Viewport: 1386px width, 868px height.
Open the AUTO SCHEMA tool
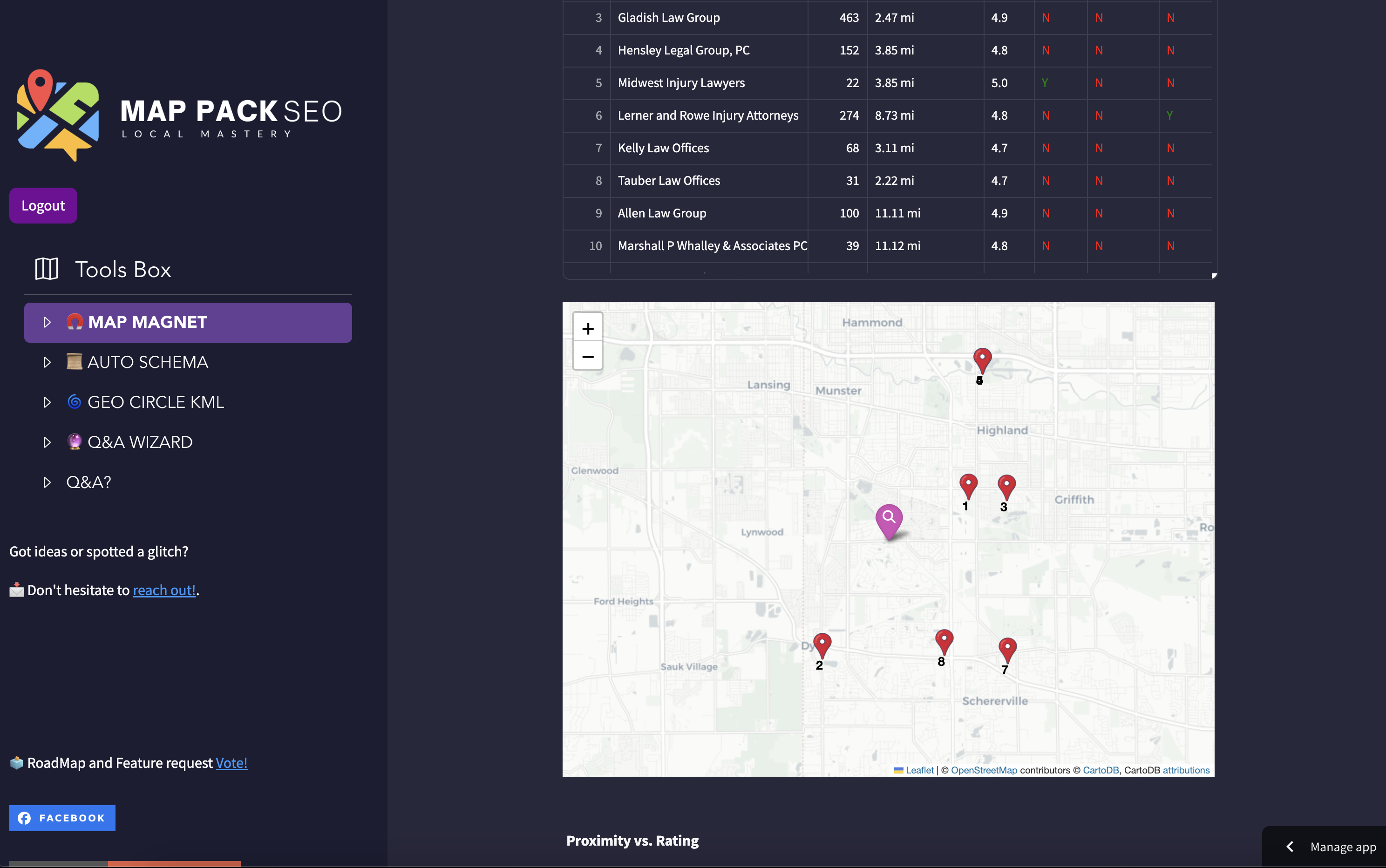point(188,362)
